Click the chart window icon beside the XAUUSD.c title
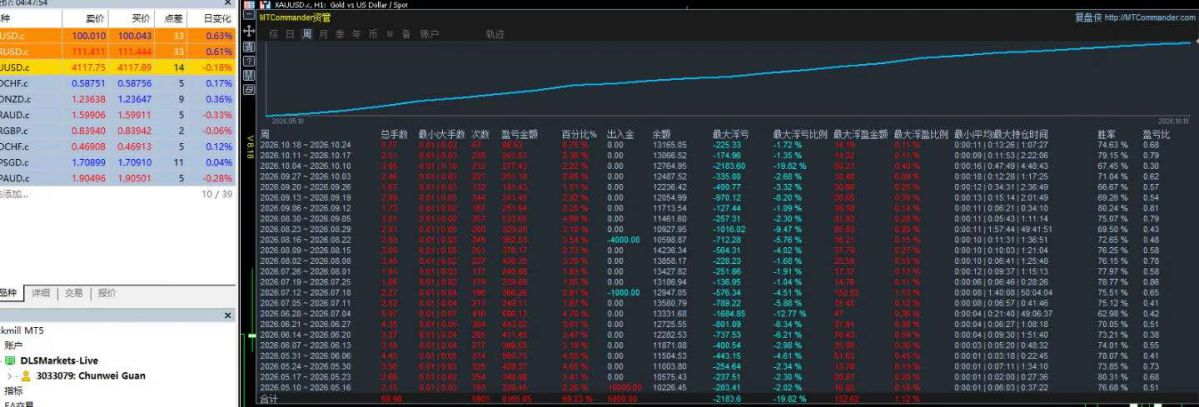The height and width of the screenshot is (407, 1199). click(267, 5)
